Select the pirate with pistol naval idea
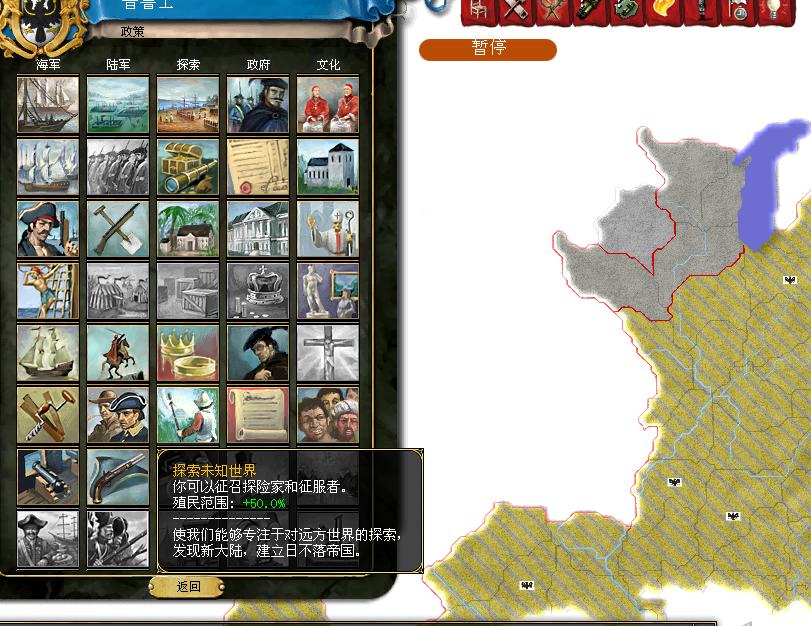Screen dimensions: 811x626 (48, 229)
